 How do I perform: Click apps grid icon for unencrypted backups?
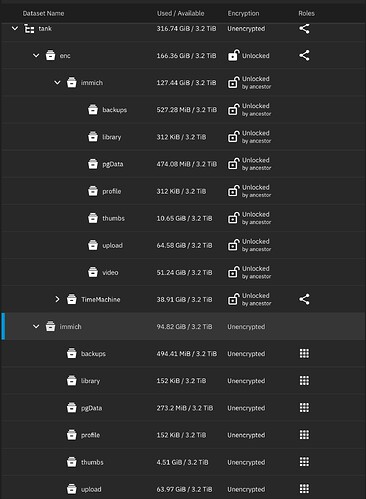304,353
